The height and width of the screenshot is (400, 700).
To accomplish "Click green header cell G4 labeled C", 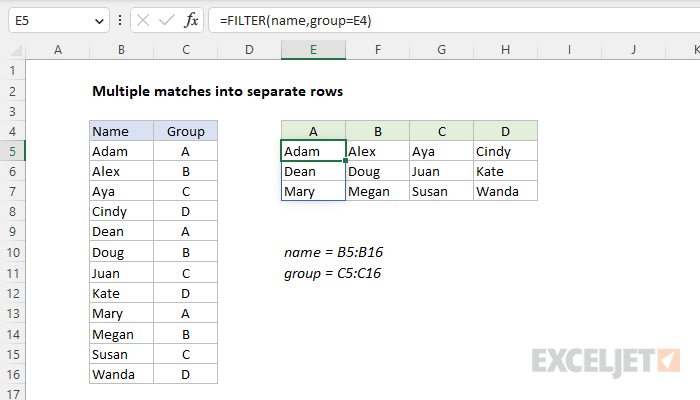I will [442, 131].
